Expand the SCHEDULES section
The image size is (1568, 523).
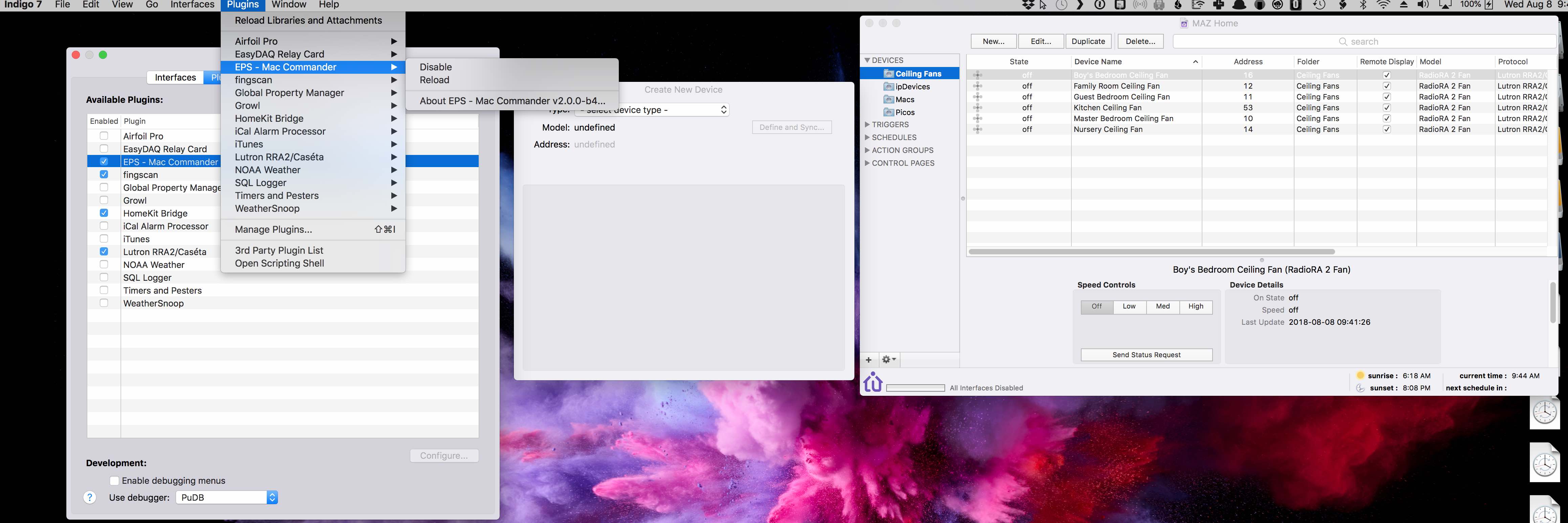pyautogui.click(x=867, y=137)
